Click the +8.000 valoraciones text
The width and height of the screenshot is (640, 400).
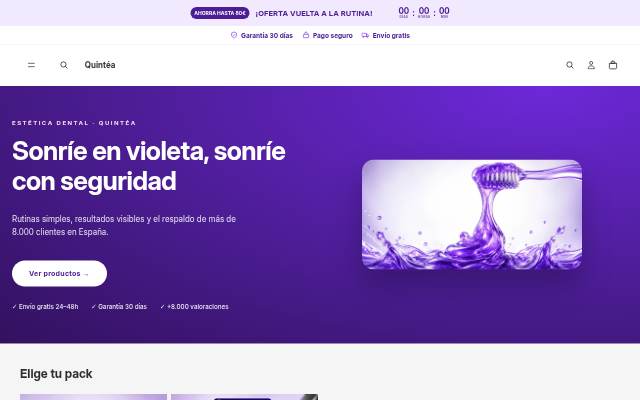194,307
